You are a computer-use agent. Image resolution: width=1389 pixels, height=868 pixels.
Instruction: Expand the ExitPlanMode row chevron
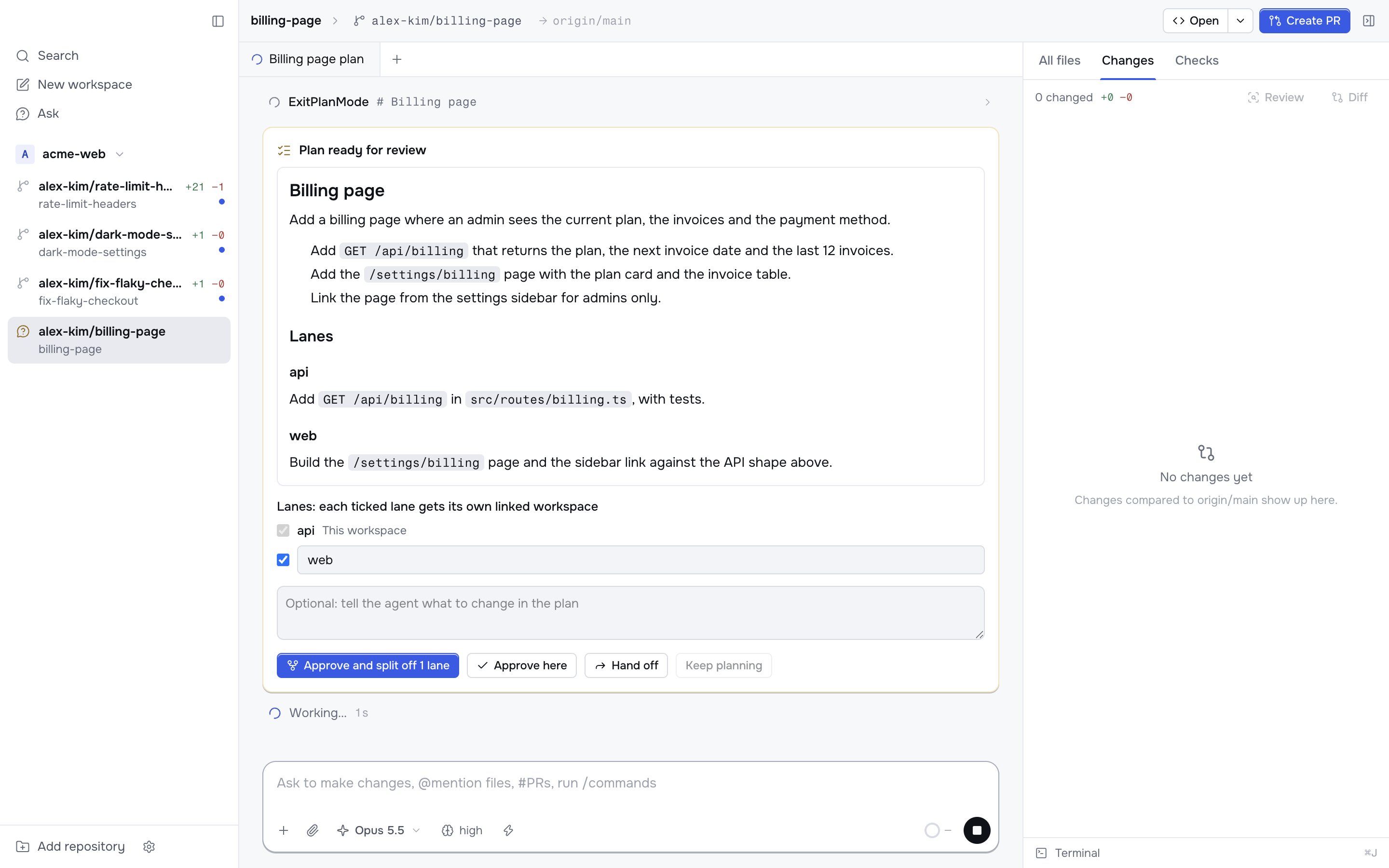point(987,102)
